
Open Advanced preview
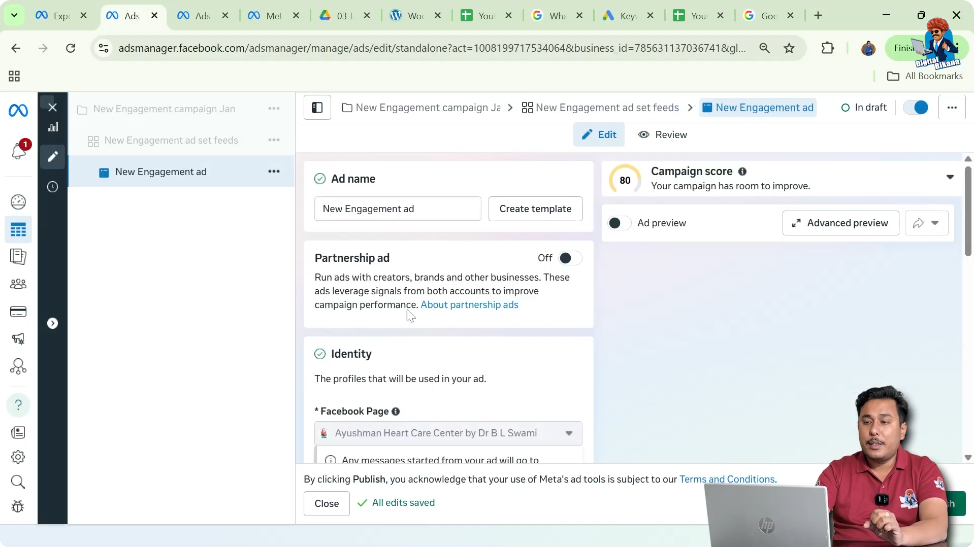[840, 223]
